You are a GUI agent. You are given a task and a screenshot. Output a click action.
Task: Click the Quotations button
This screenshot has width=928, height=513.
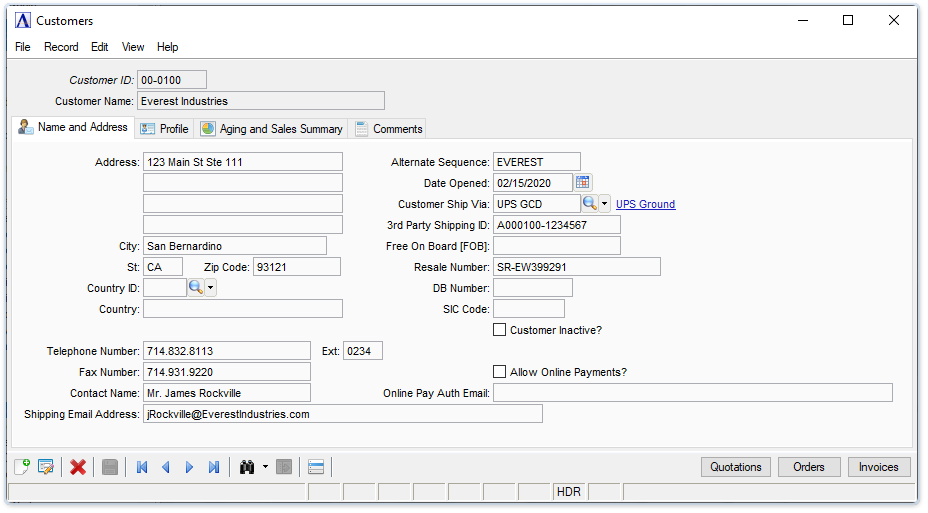point(736,467)
